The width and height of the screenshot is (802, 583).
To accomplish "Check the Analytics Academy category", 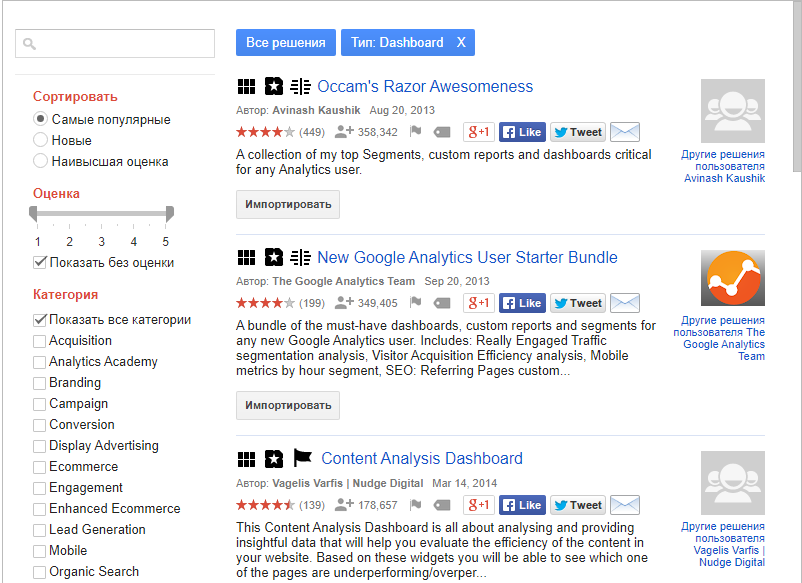I will pos(39,362).
